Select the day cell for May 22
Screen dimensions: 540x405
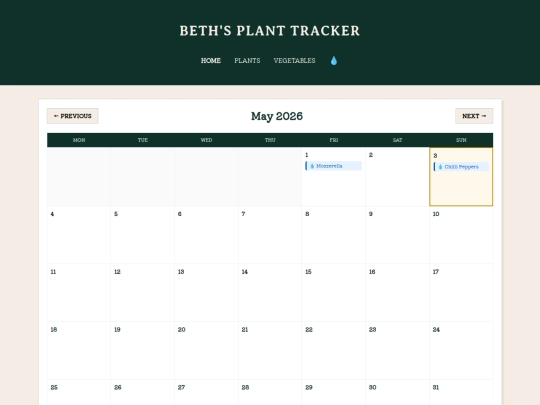334,351
